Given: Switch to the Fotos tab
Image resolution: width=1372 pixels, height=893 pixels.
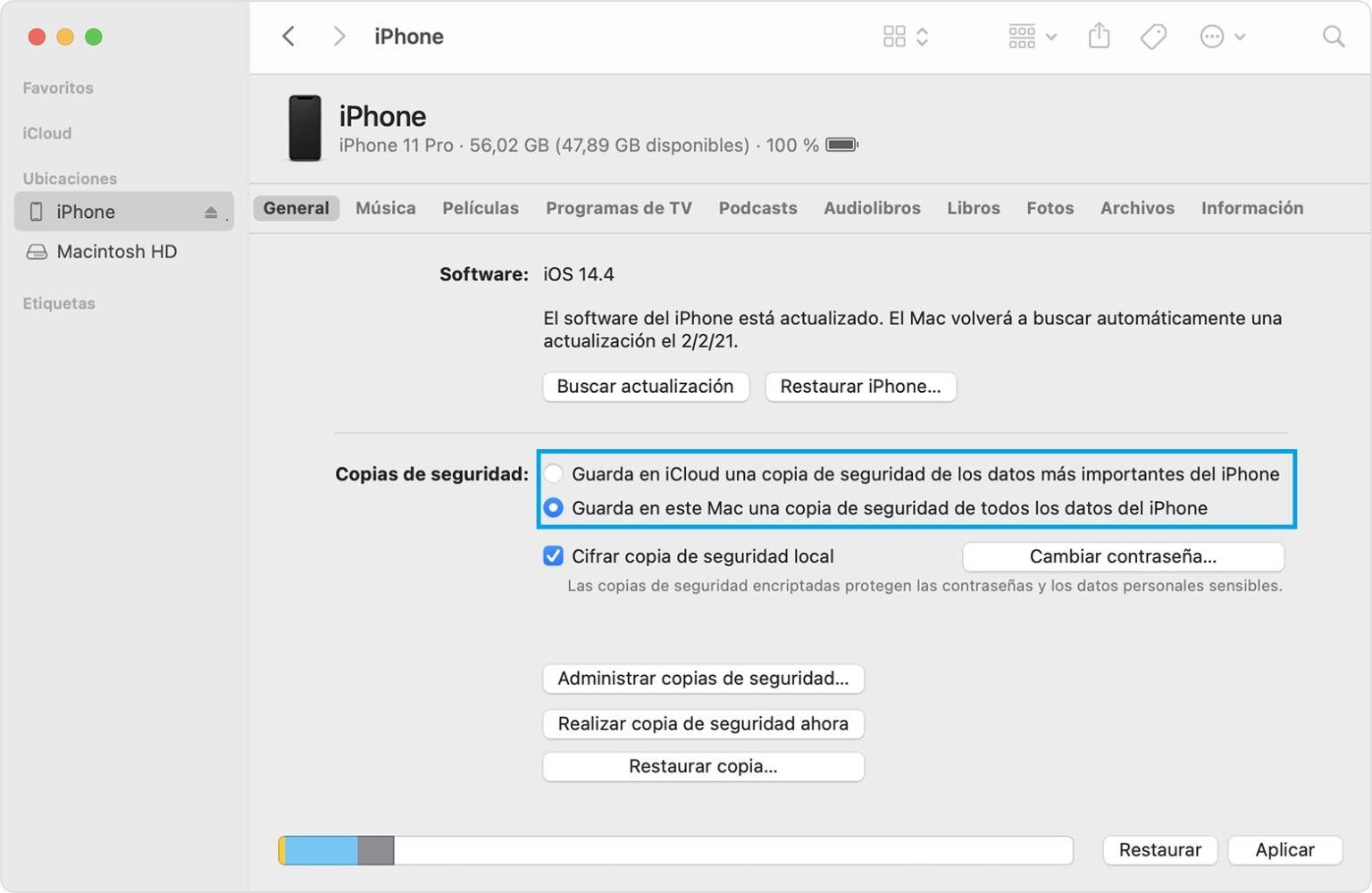Looking at the screenshot, I should tap(1050, 208).
